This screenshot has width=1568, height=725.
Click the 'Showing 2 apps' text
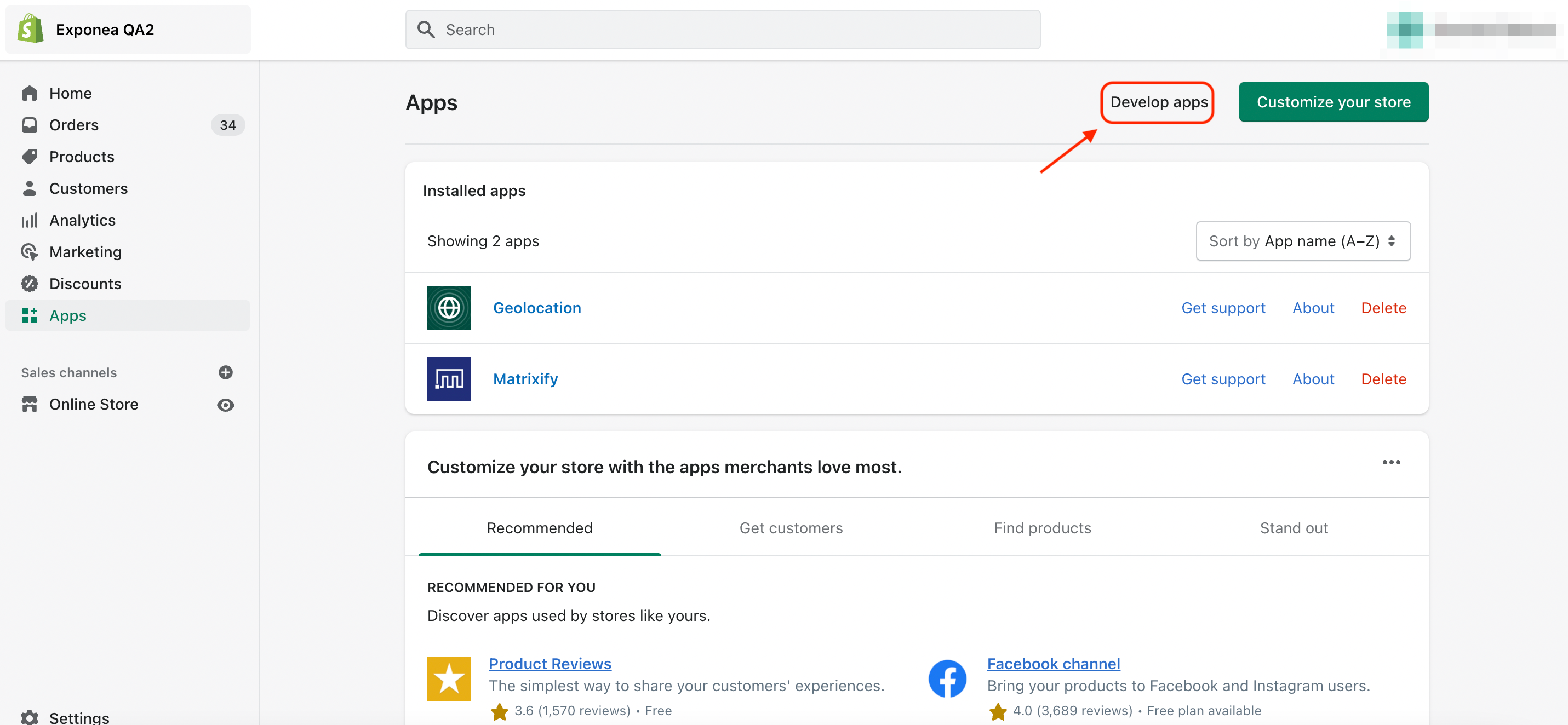pos(483,241)
